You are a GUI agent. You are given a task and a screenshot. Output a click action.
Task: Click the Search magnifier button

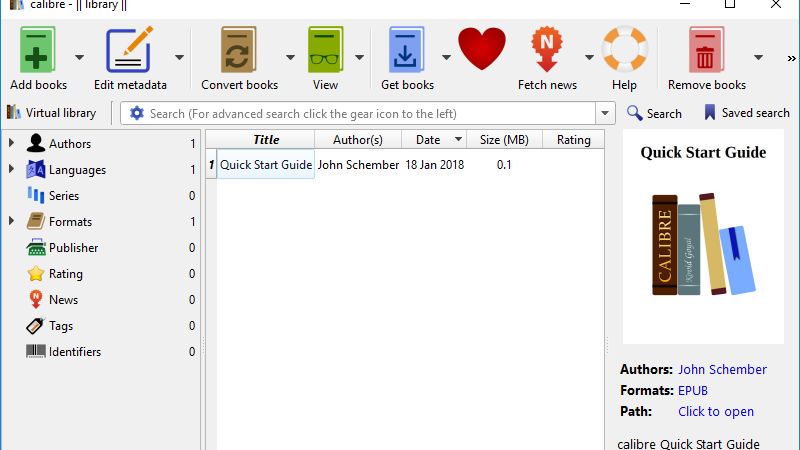tap(654, 113)
